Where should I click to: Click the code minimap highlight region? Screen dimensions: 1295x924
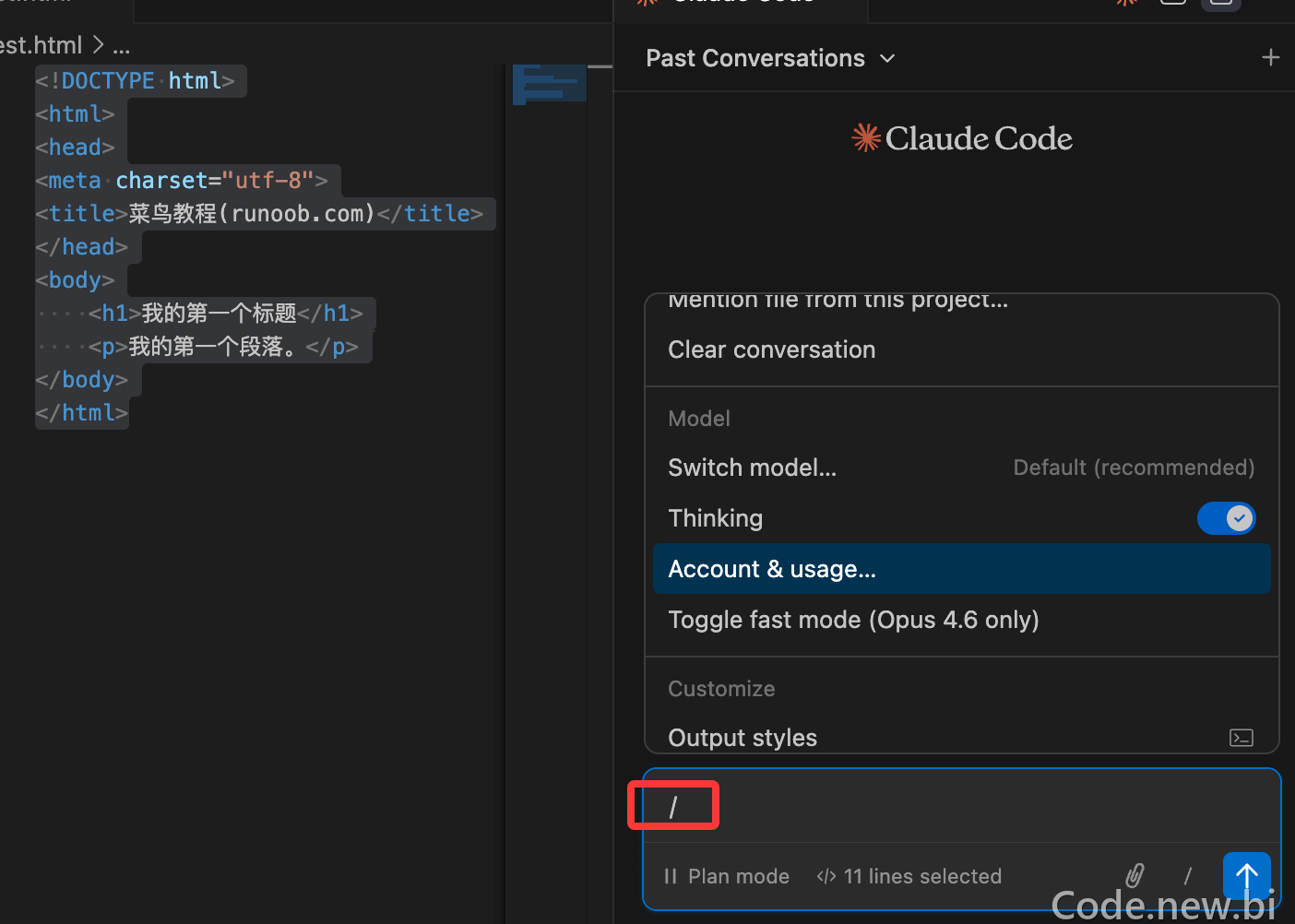550,83
